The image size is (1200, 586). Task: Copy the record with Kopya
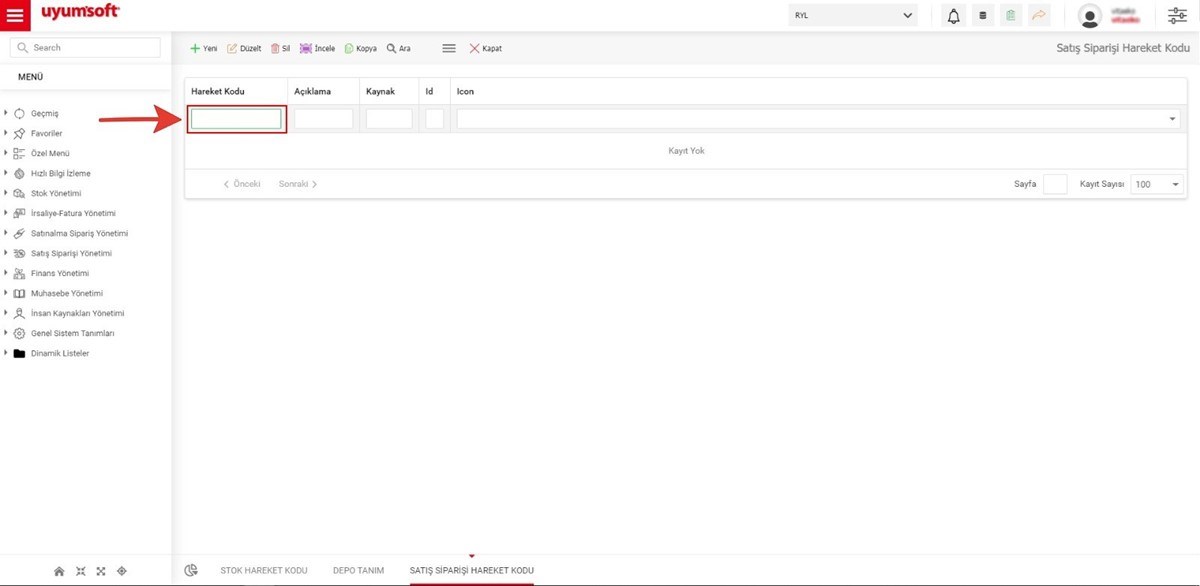[360, 48]
